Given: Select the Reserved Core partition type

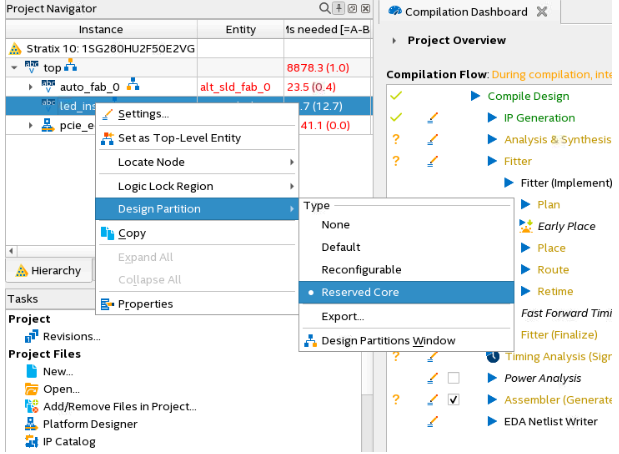Looking at the screenshot, I should pos(360,292).
